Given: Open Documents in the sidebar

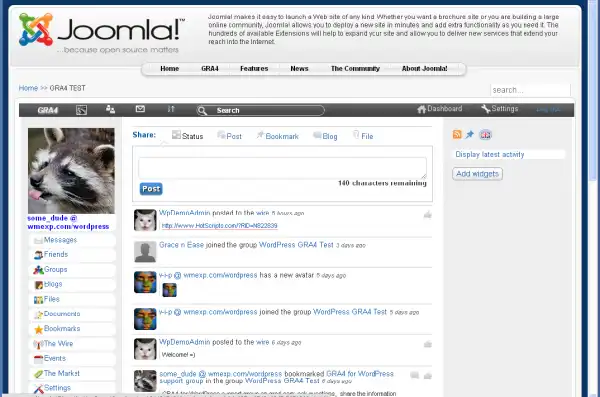Looking at the screenshot, I should [x=72, y=314].
